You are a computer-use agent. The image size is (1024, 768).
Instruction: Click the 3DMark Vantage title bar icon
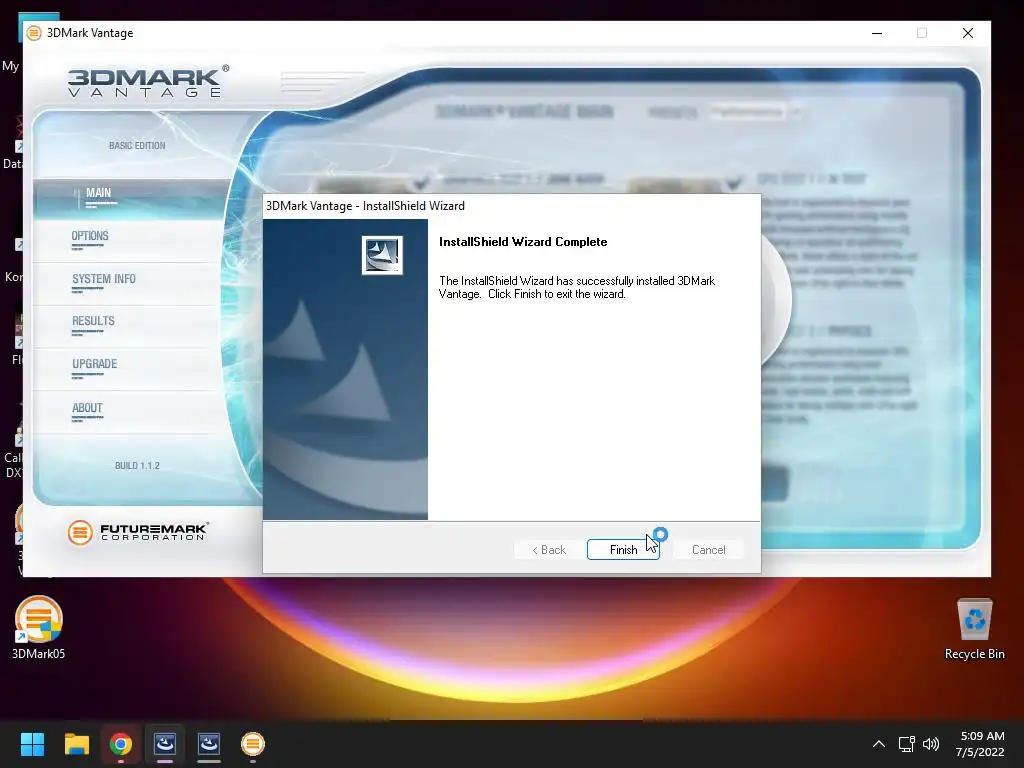(x=34, y=33)
